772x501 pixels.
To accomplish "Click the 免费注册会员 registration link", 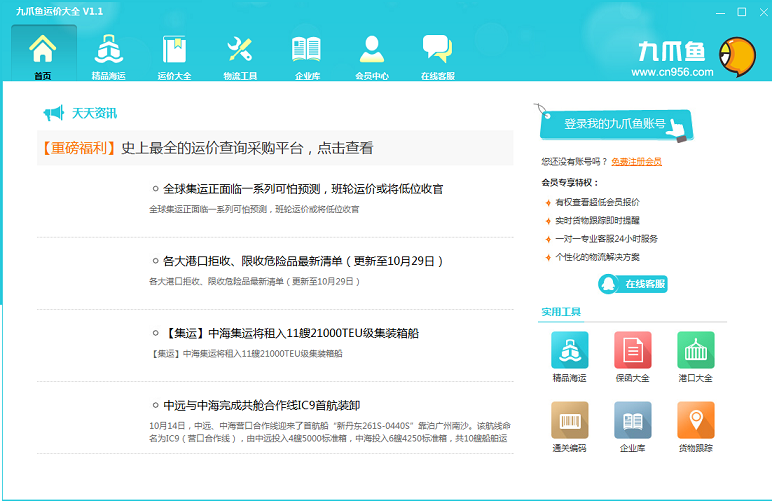I will click(x=637, y=161).
